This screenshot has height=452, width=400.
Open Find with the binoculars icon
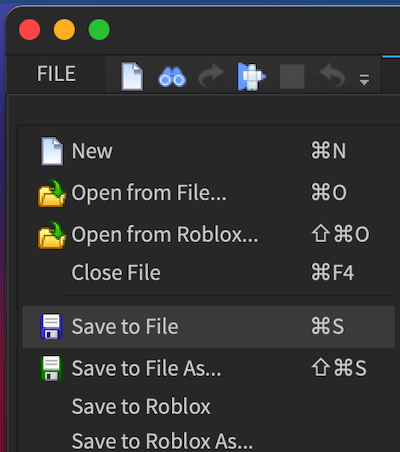coord(172,77)
